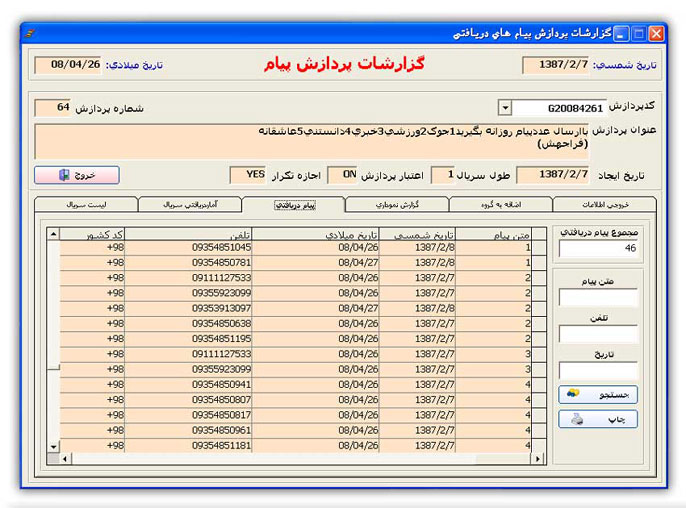Image resolution: width=686 pixels, height=508 pixels.
Task: Click the تلفن column header
Action: (189, 234)
